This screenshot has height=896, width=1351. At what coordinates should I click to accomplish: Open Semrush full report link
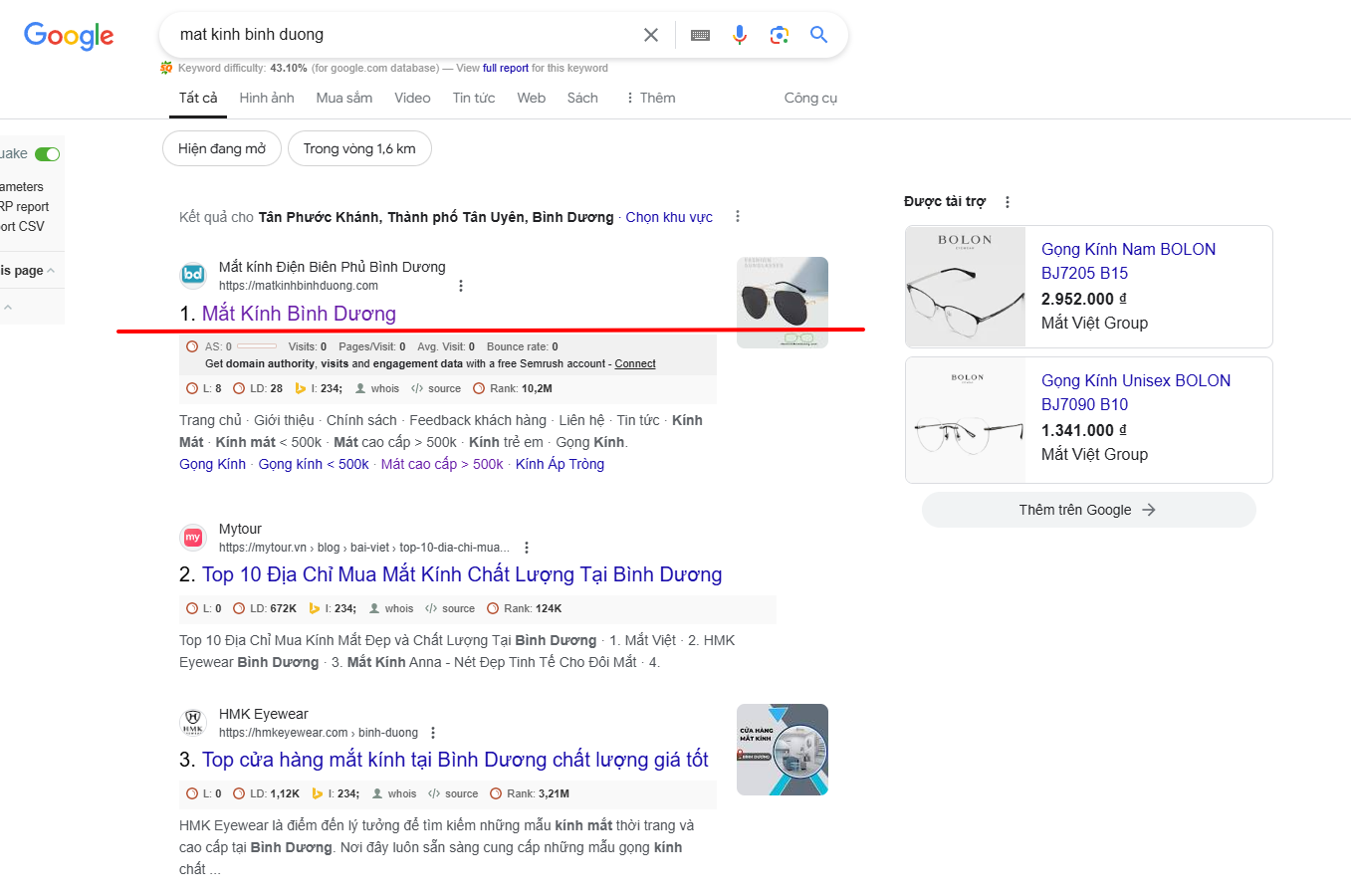[x=506, y=68]
